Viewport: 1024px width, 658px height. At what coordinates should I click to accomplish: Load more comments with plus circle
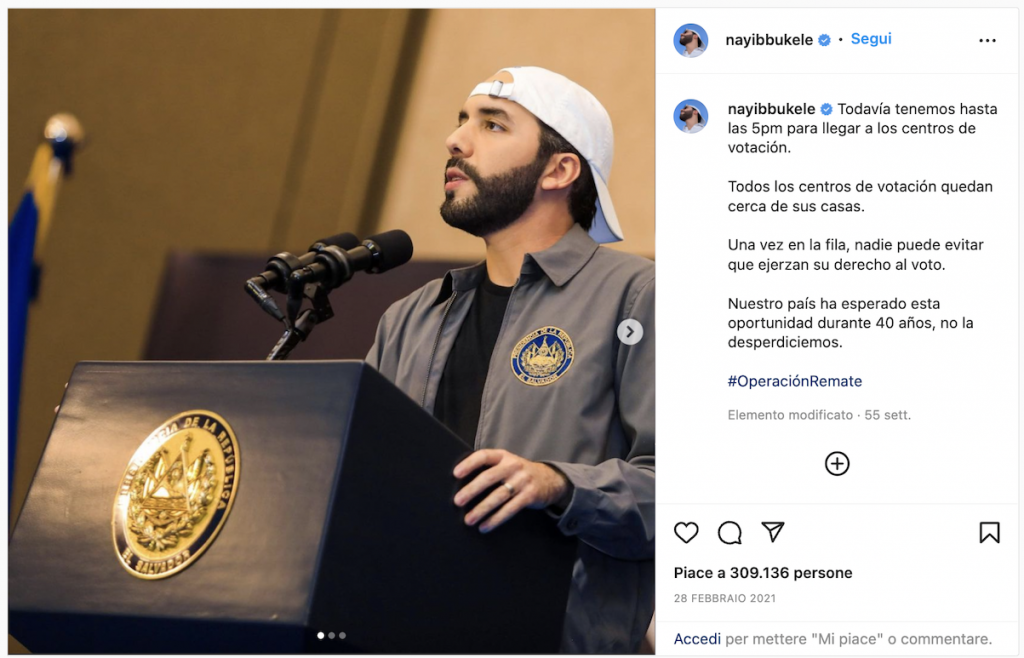click(x=837, y=463)
